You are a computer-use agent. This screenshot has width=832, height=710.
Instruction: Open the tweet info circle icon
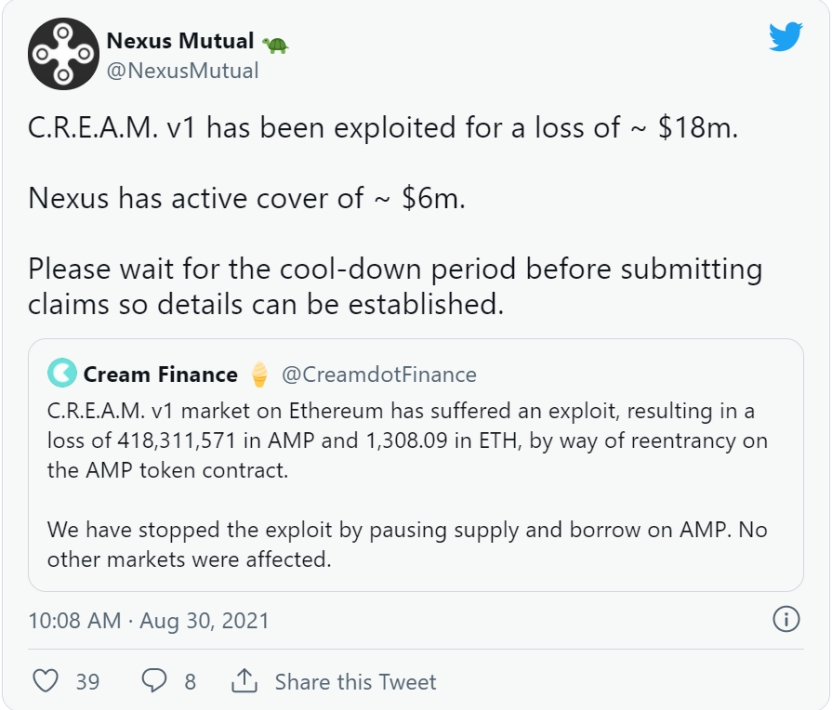787,619
